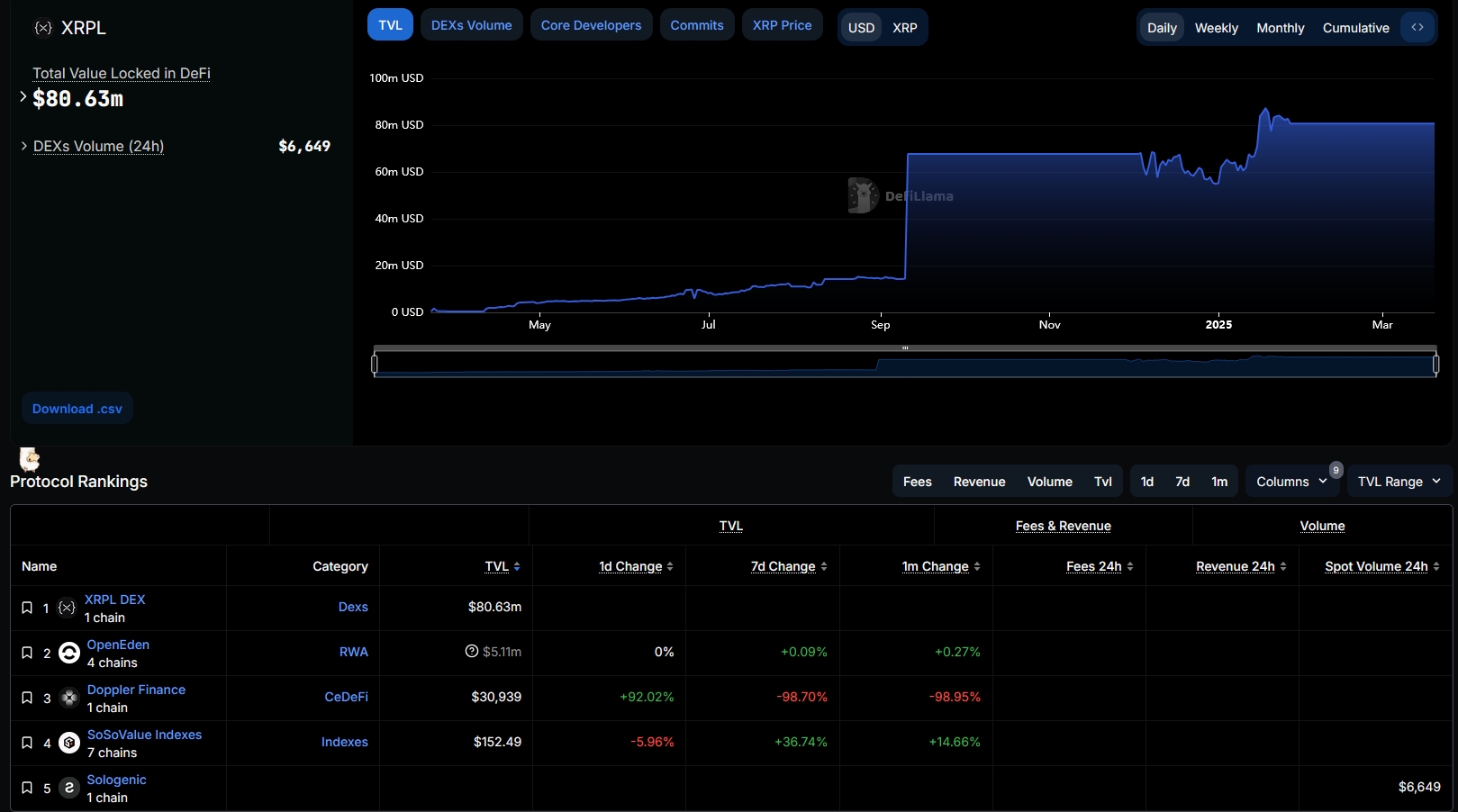Open the RWA category link
This screenshot has width=1458, height=812.
[x=354, y=652]
